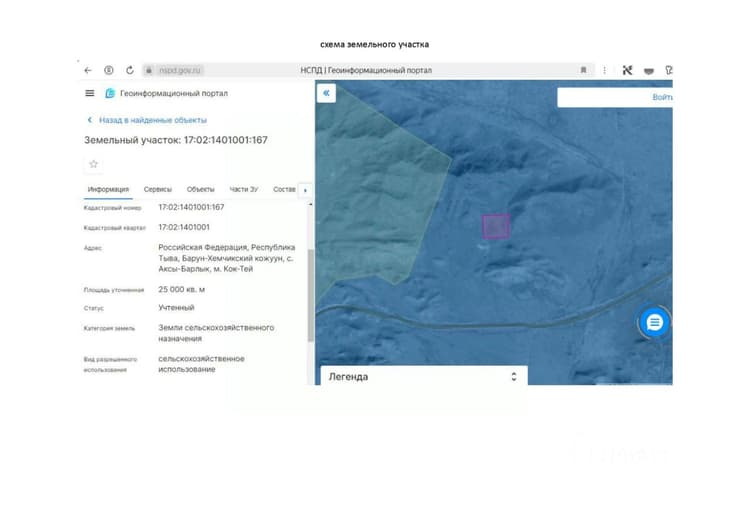Open the chat support bubble
Screen dimensions: 750x530
654,323
